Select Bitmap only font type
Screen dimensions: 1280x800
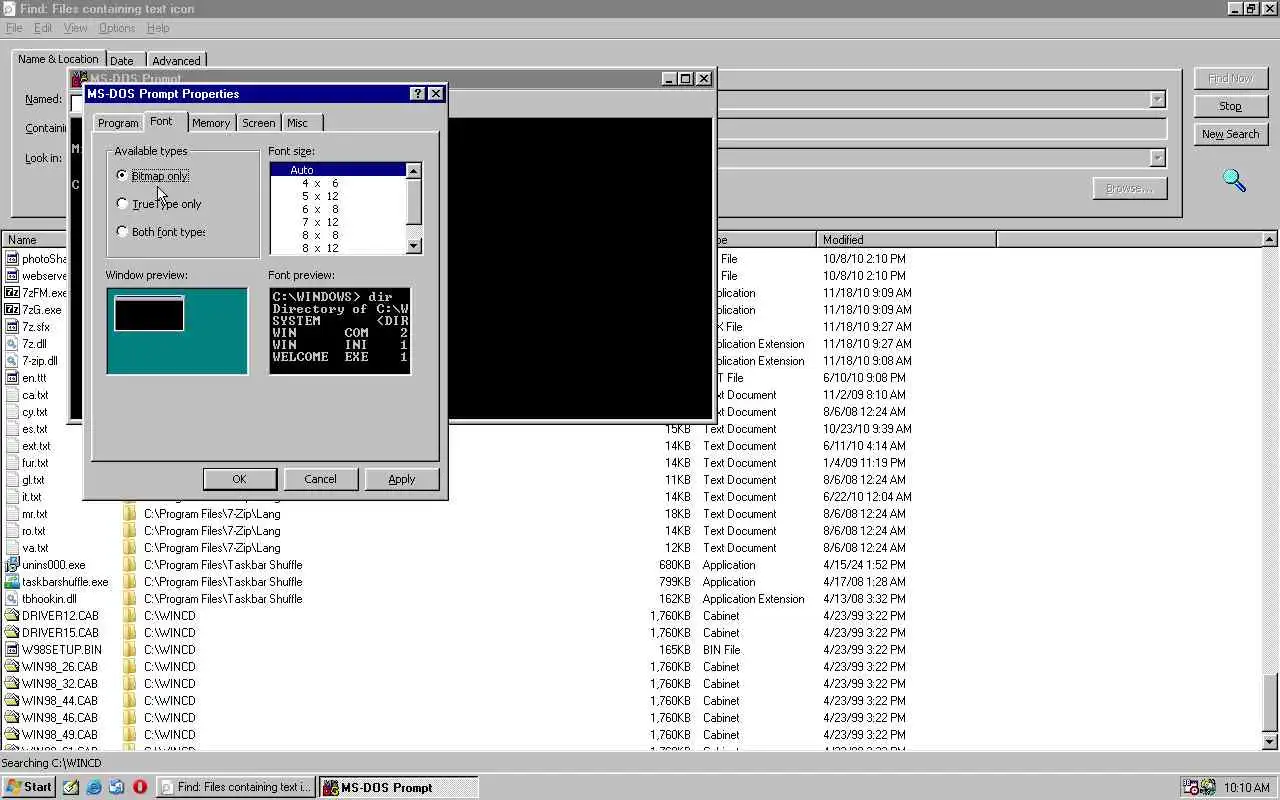tap(152, 176)
